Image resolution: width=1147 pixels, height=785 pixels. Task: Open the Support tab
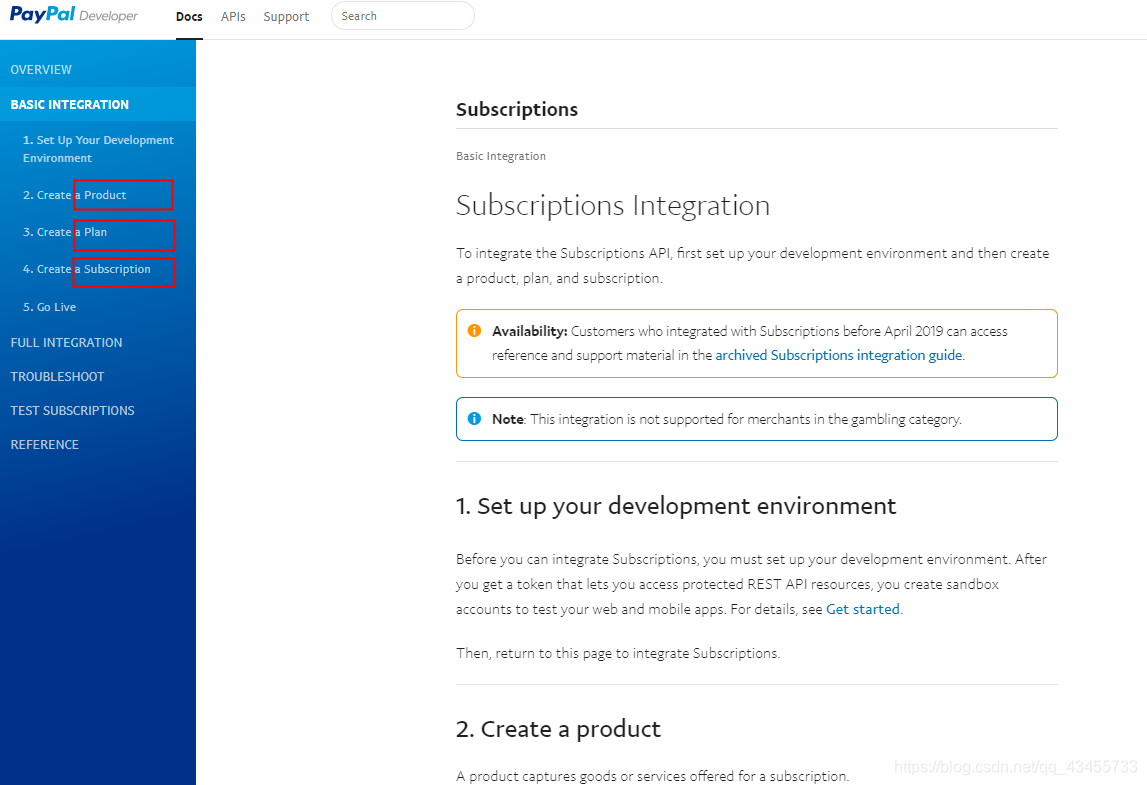(286, 16)
